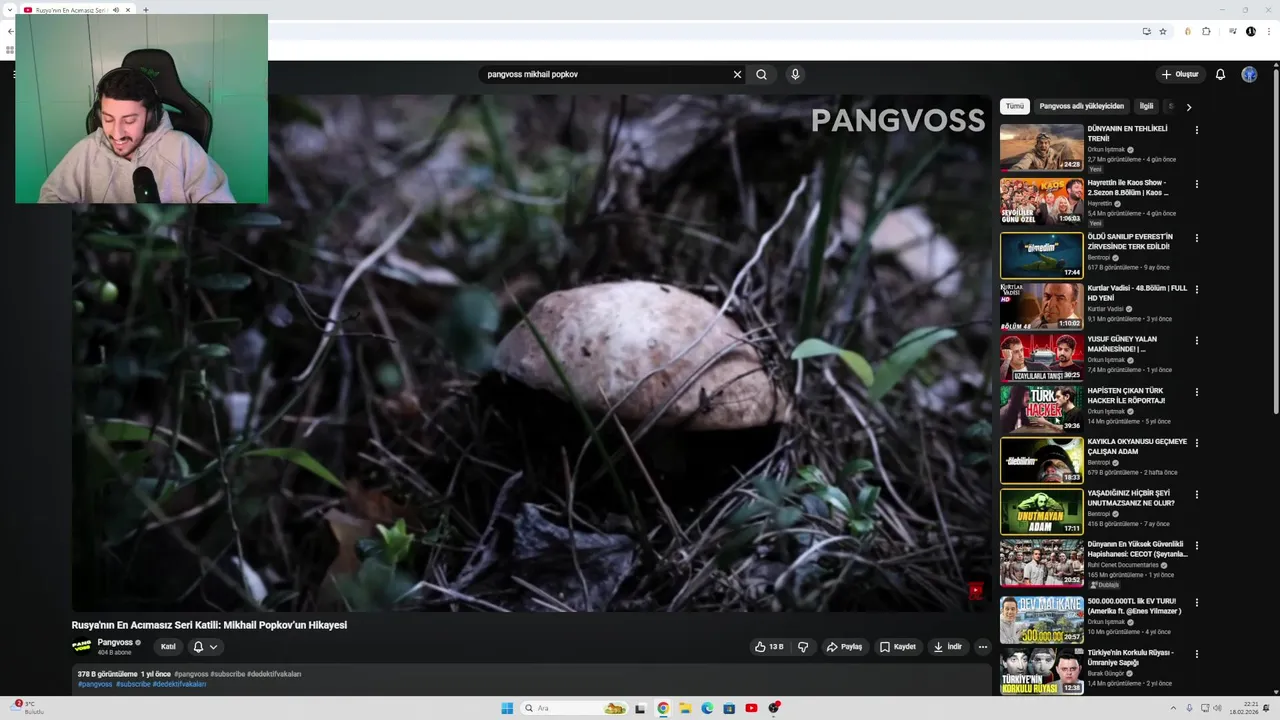The width and height of the screenshot is (1280, 720).
Task: Open options for Hayrettin ile Kaos Show video
Action: click(1196, 184)
